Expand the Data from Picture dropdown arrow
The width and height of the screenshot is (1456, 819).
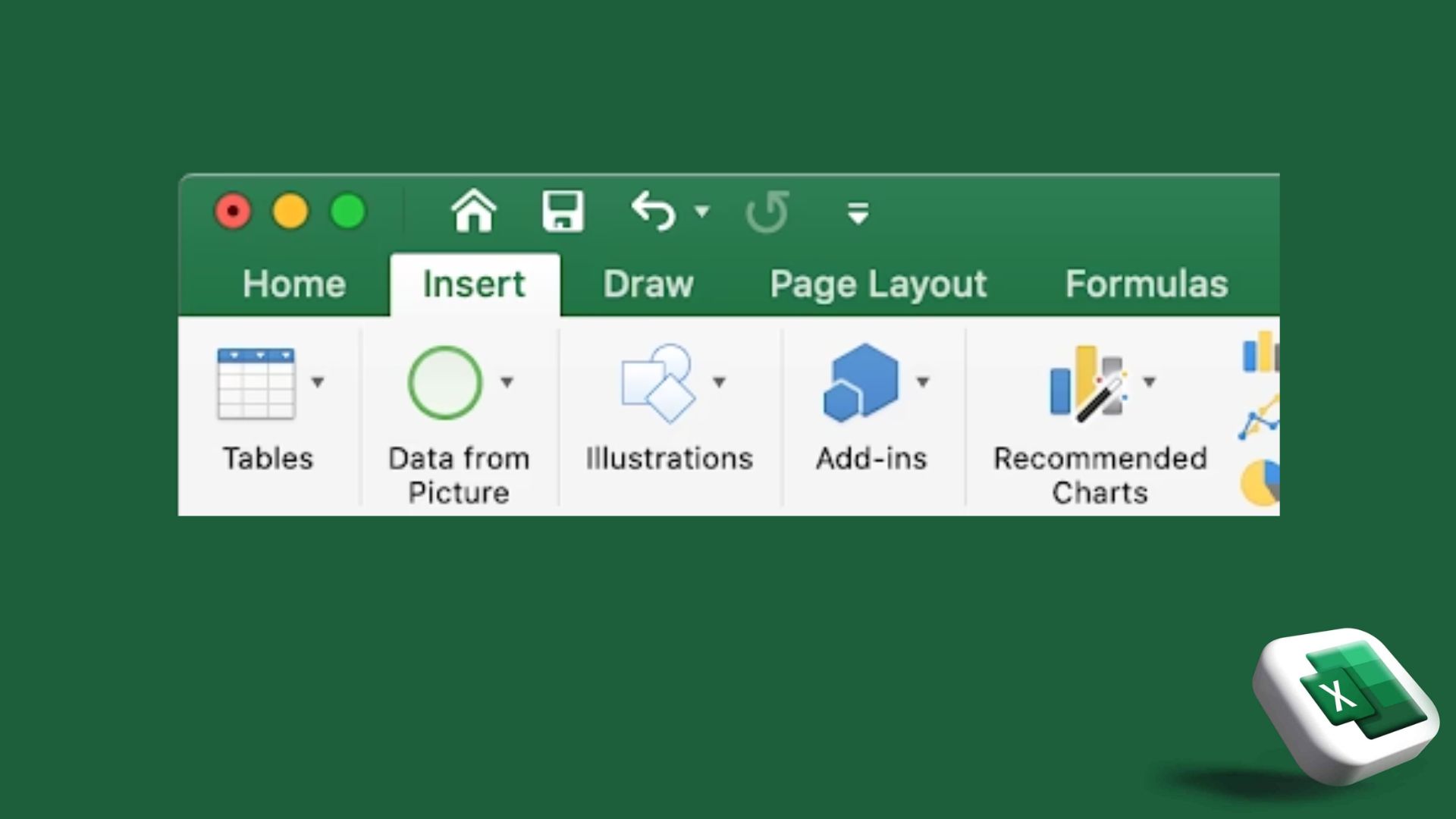pyautogui.click(x=507, y=381)
